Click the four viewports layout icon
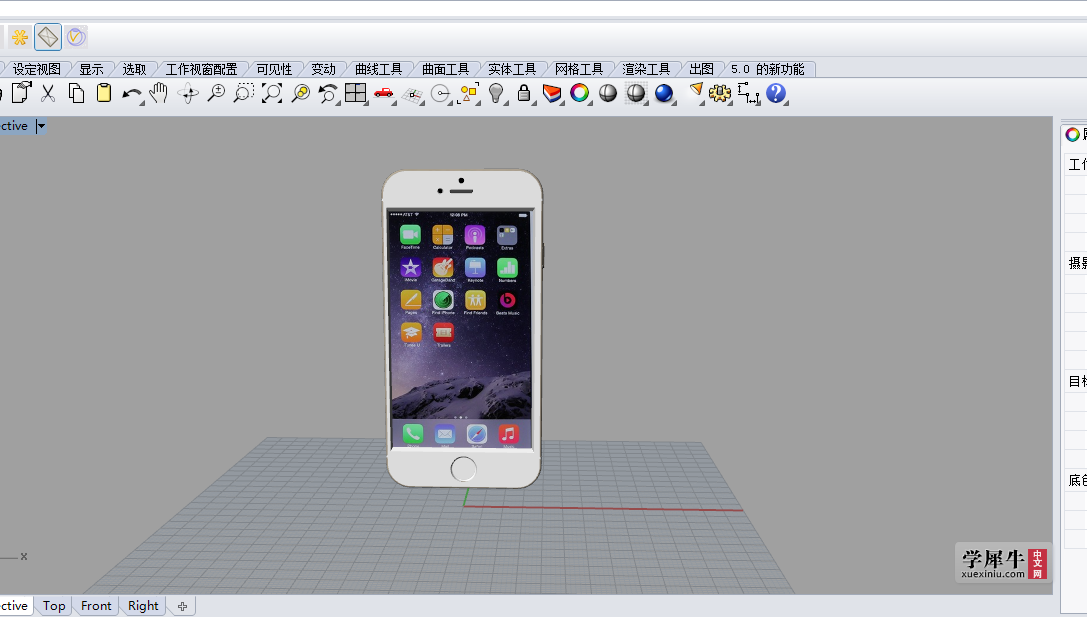This screenshot has height=617, width=1087. (x=356, y=93)
